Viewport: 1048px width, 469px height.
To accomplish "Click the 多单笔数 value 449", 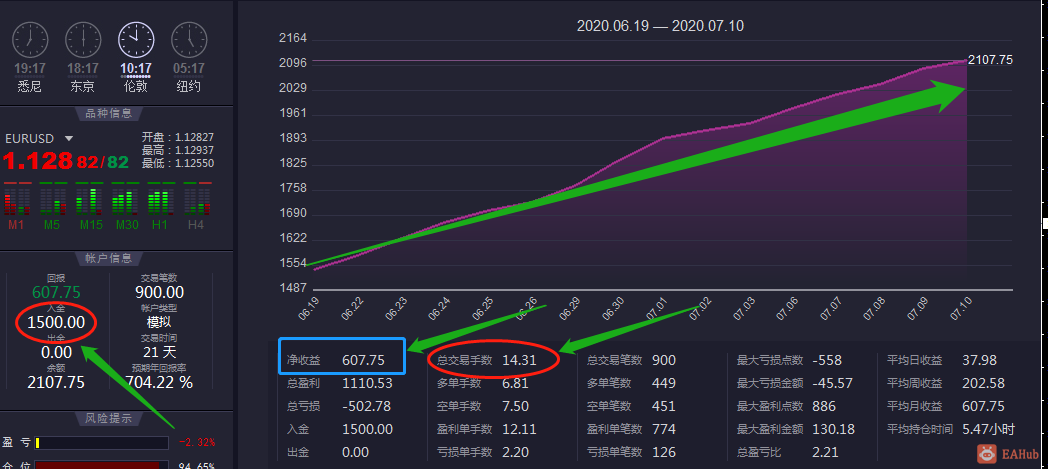I will tap(664, 383).
